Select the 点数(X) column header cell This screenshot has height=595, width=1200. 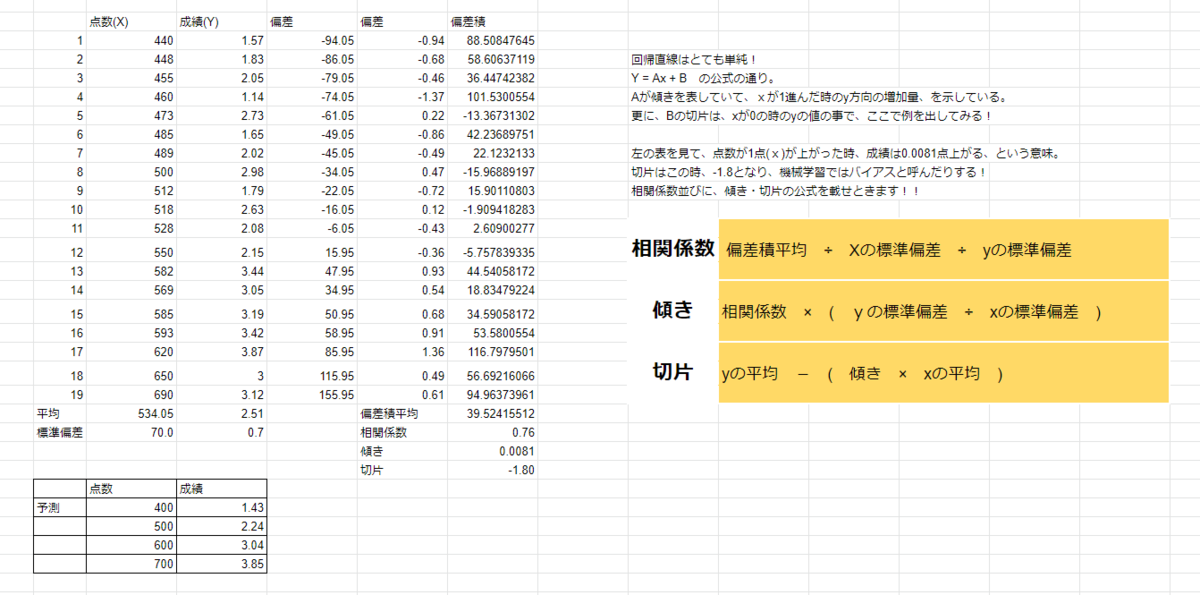(131, 22)
